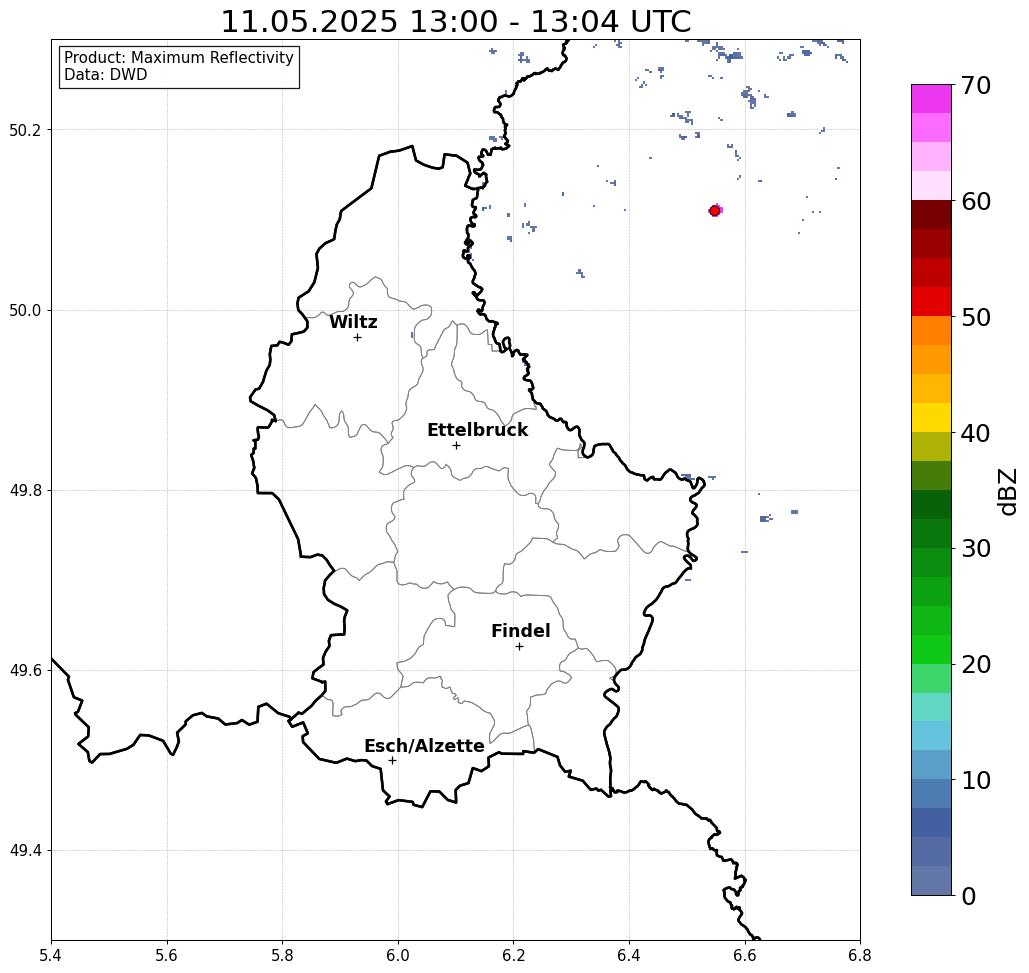Click the Wiltz station cross marker
This screenshot has height=973, width=1029.
coord(357,337)
